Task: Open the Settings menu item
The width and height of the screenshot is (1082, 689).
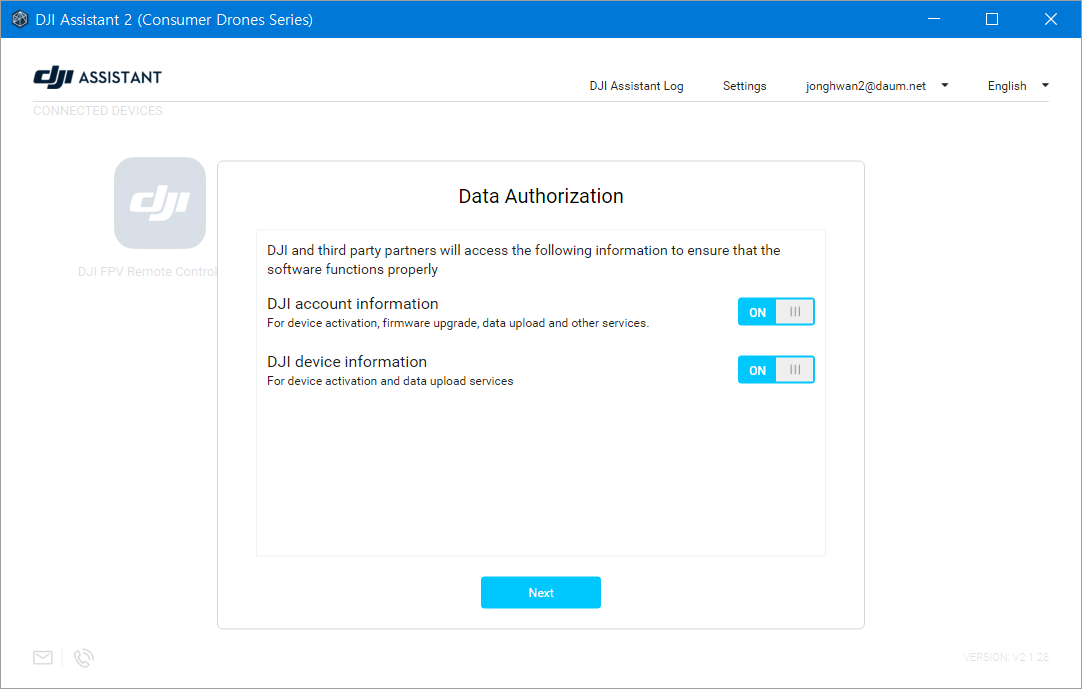Action: coord(745,86)
